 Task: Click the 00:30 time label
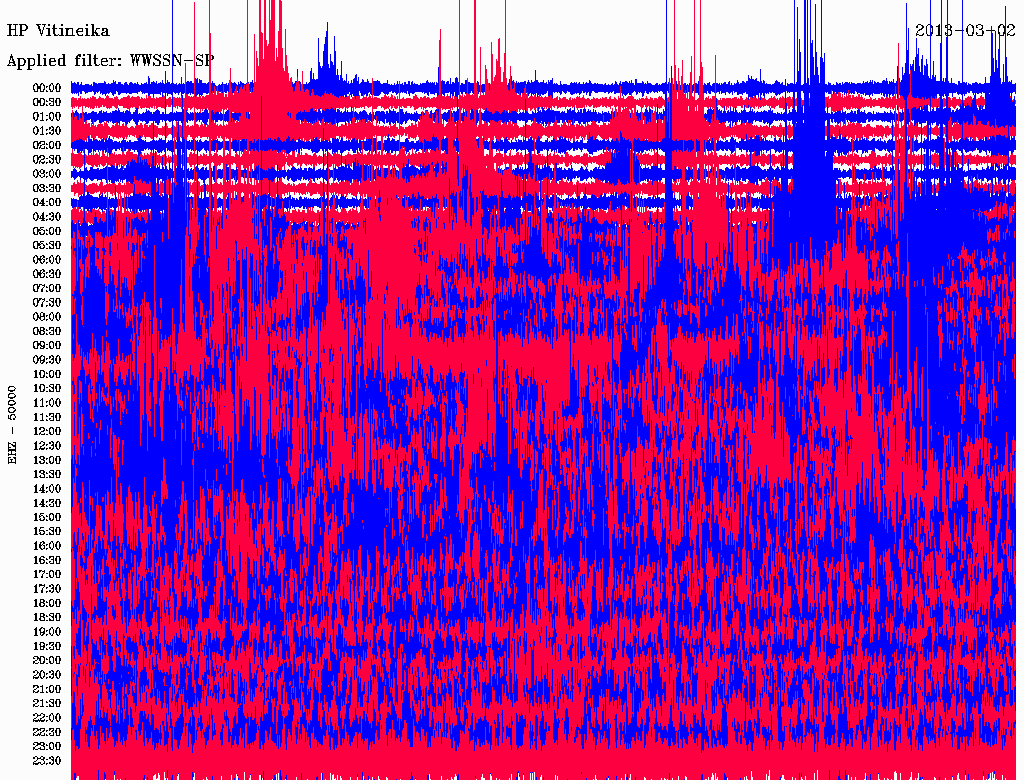coord(47,102)
